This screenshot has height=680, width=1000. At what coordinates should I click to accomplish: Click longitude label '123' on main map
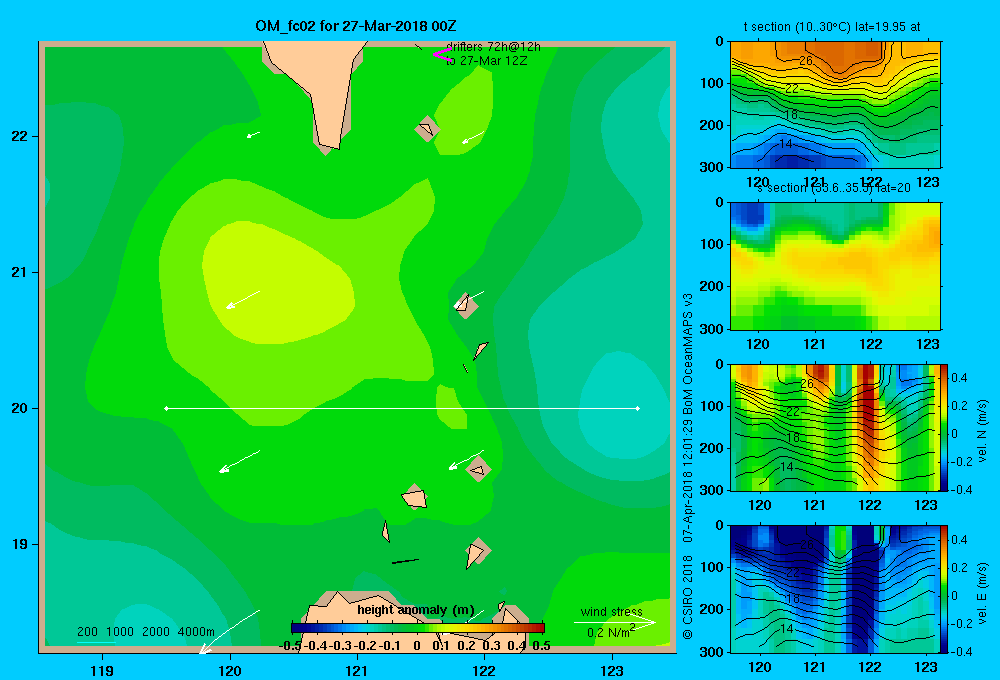coord(612,671)
